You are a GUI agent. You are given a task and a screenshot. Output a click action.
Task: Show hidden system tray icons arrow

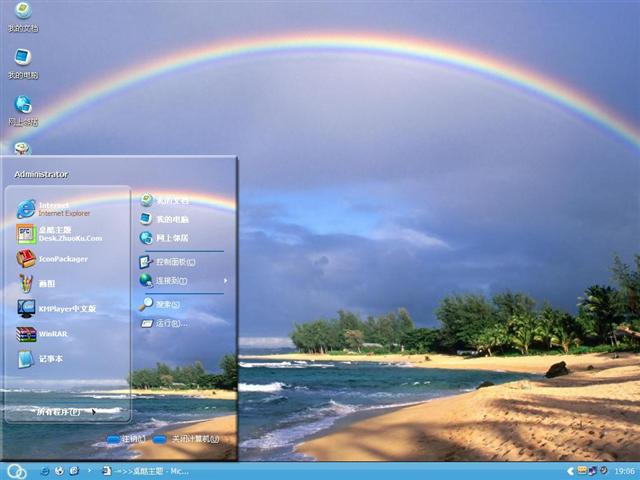(x=570, y=471)
